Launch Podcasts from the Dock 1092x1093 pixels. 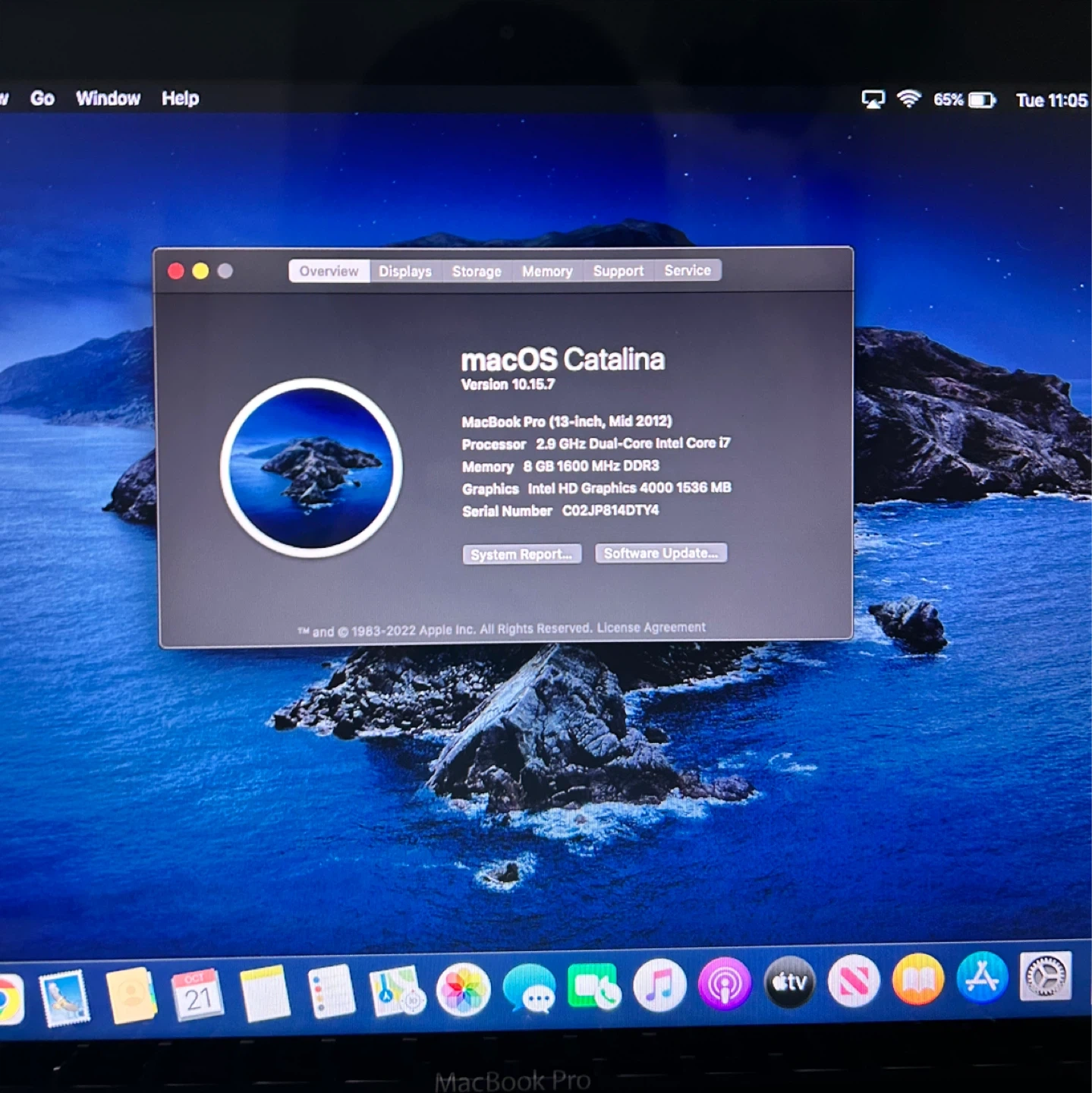point(724,984)
